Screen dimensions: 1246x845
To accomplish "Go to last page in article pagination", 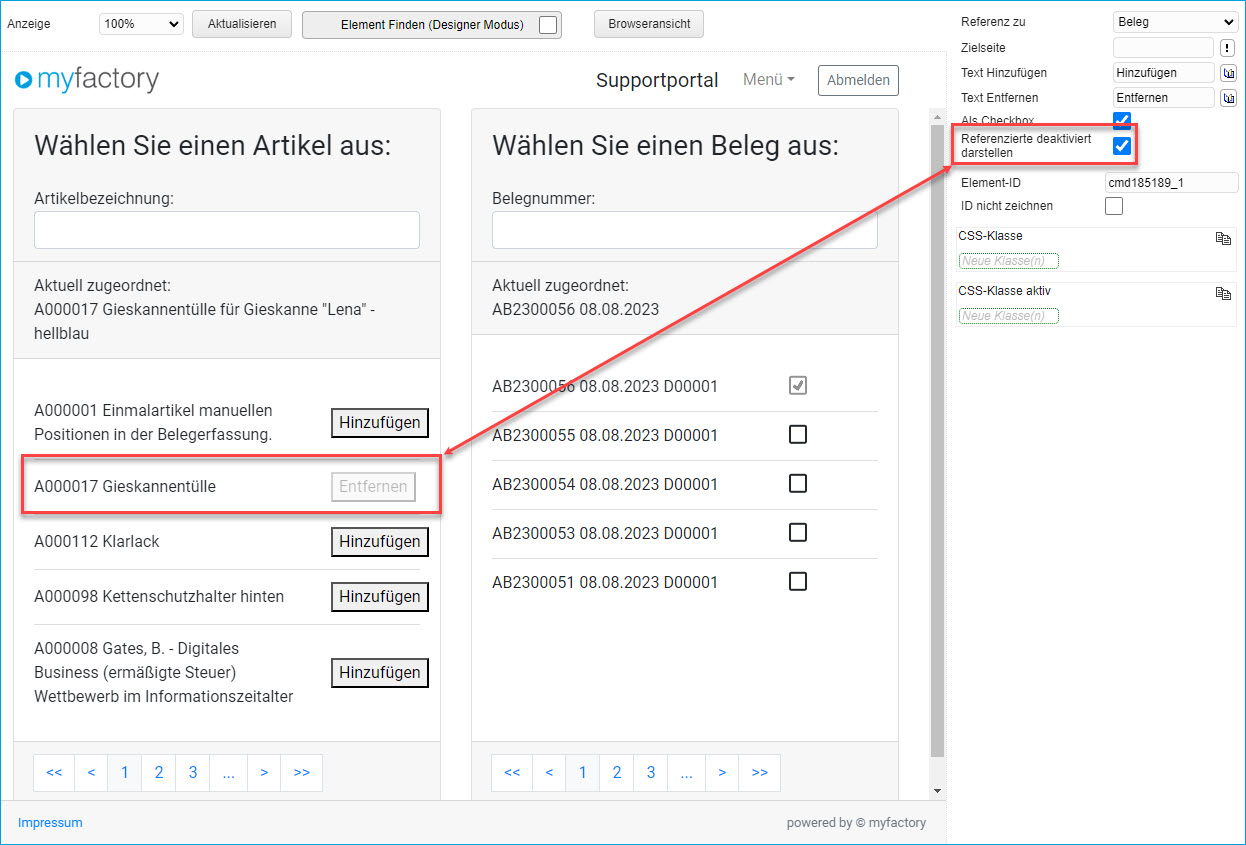I will pyautogui.click(x=301, y=773).
